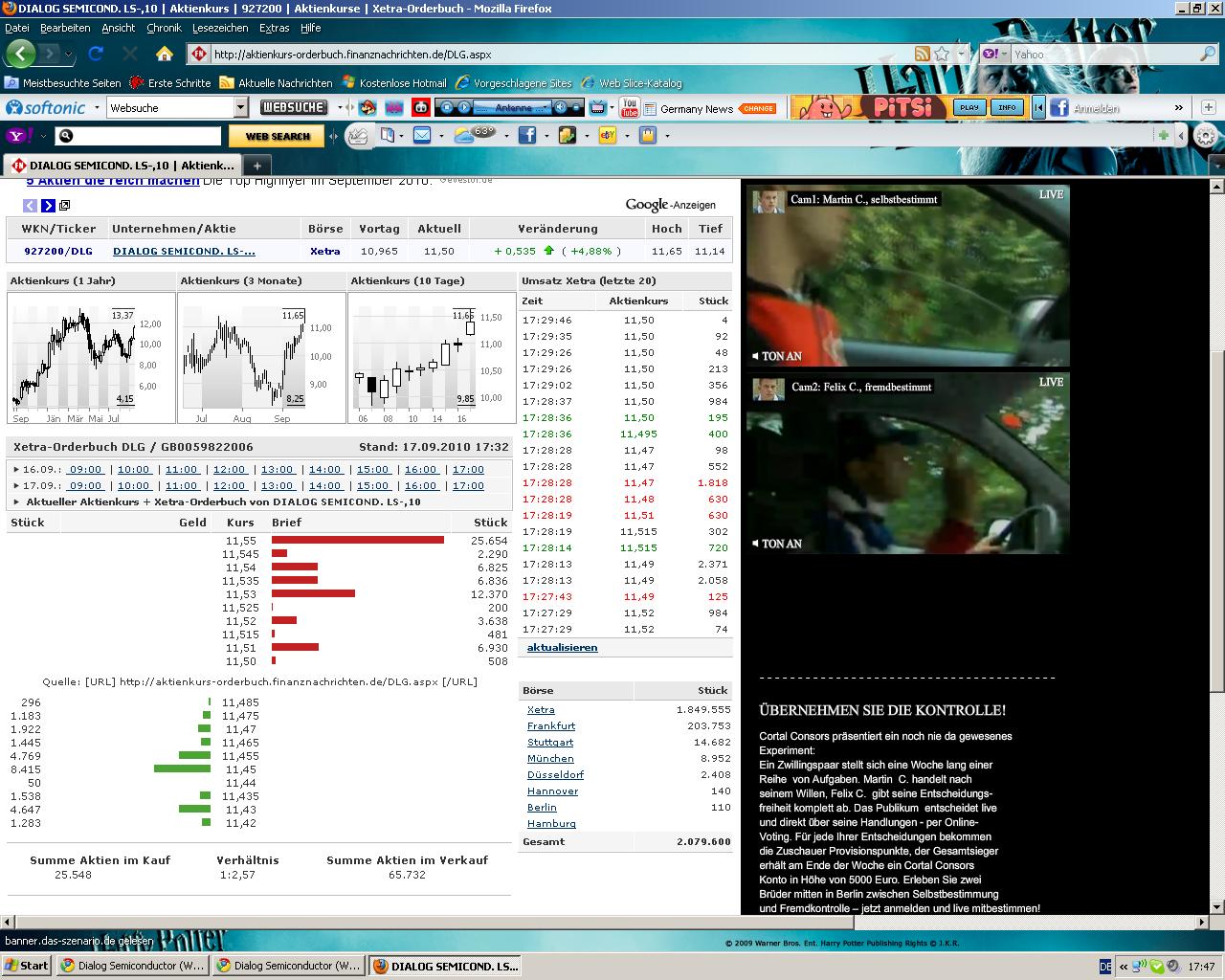1225x980 pixels.
Task: Turn on sound for Cam1 with TON AN
Action: 776,356
